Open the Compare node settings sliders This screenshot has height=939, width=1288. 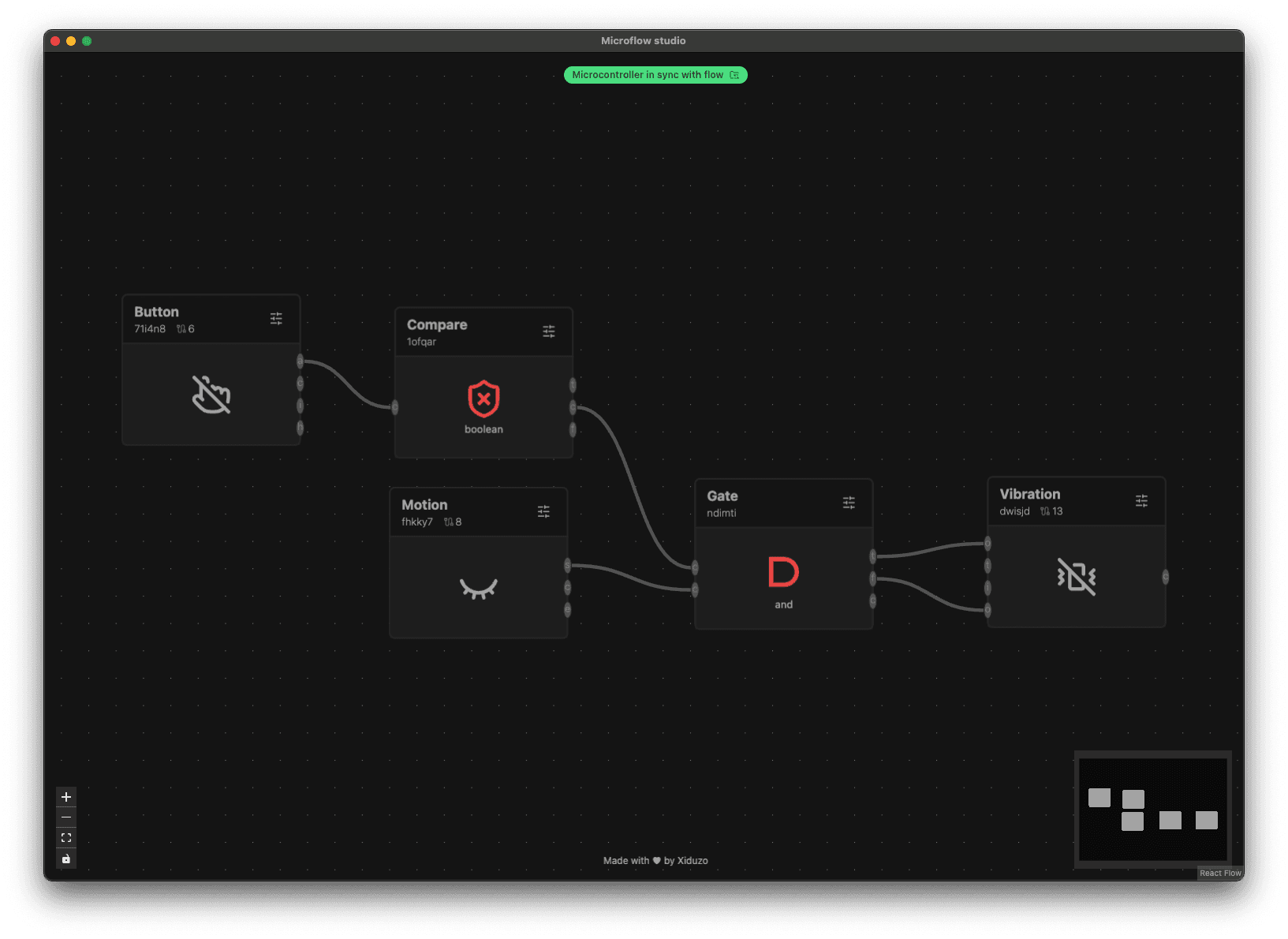click(x=549, y=331)
